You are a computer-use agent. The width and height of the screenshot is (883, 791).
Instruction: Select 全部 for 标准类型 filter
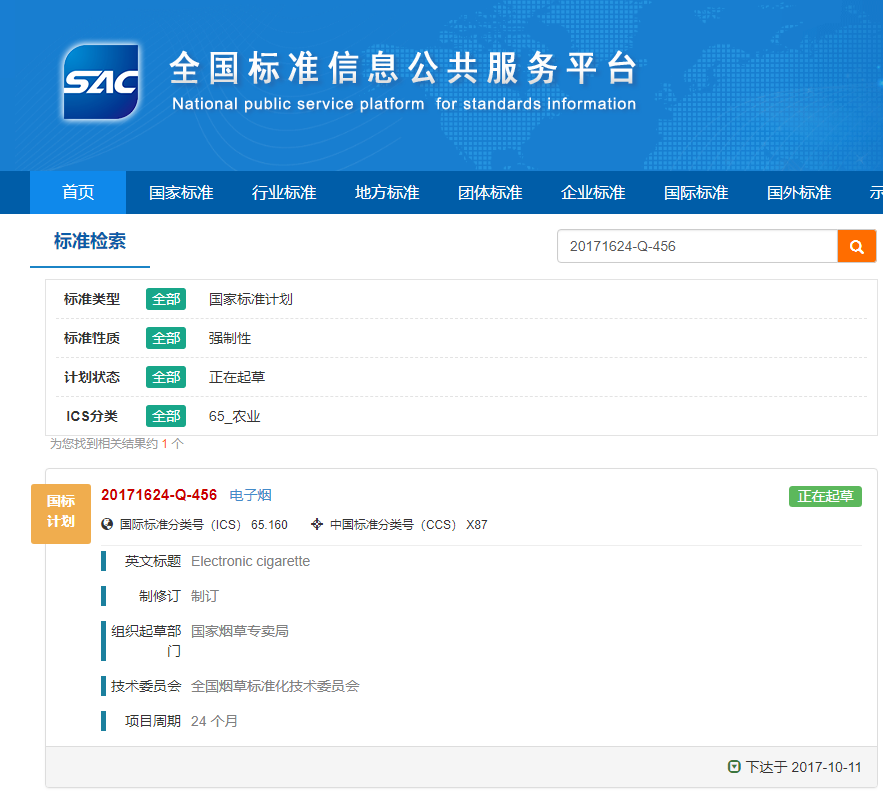point(166,299)
